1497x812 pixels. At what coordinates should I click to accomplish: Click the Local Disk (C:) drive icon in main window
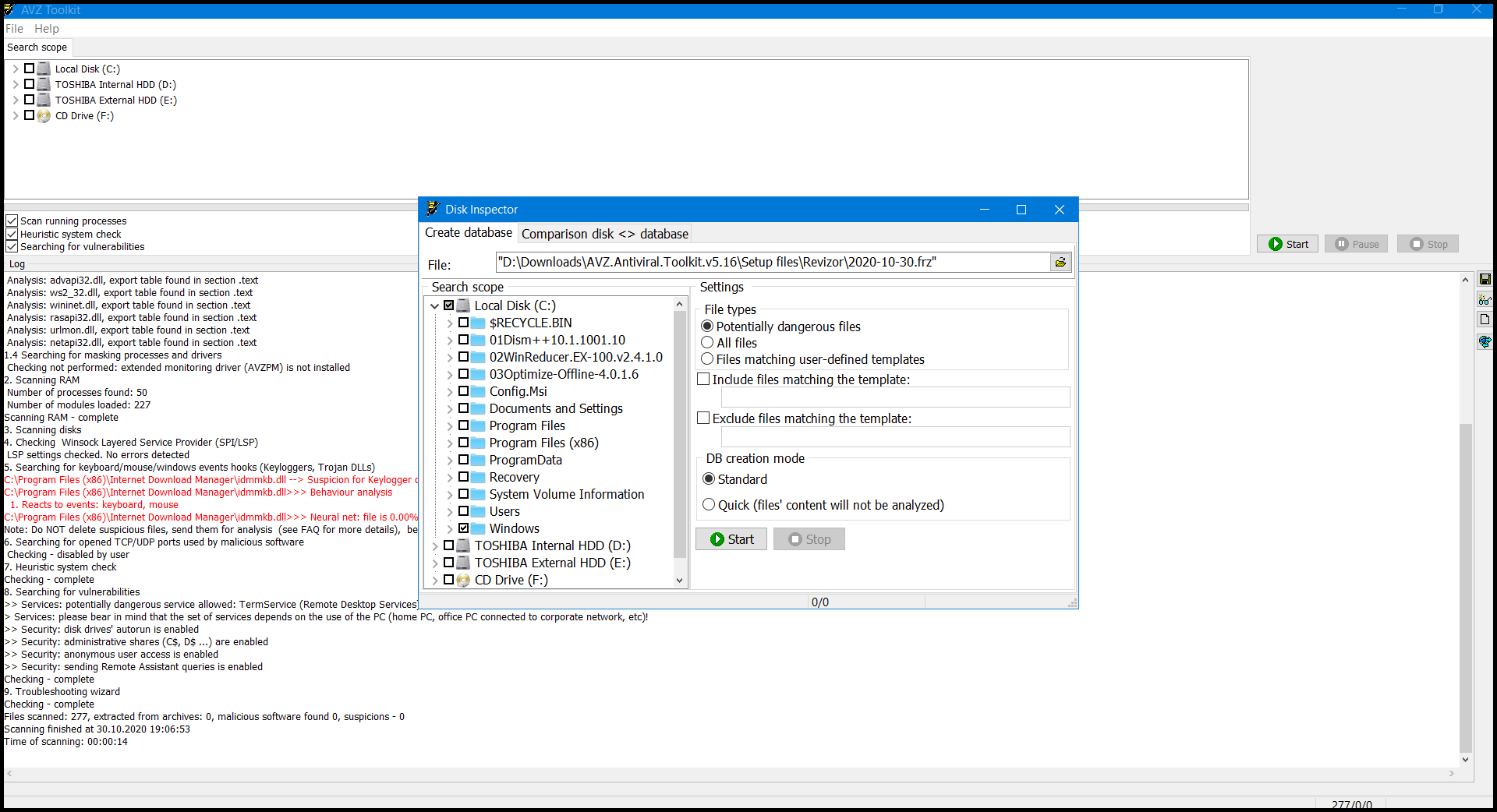tap(44, 69)
